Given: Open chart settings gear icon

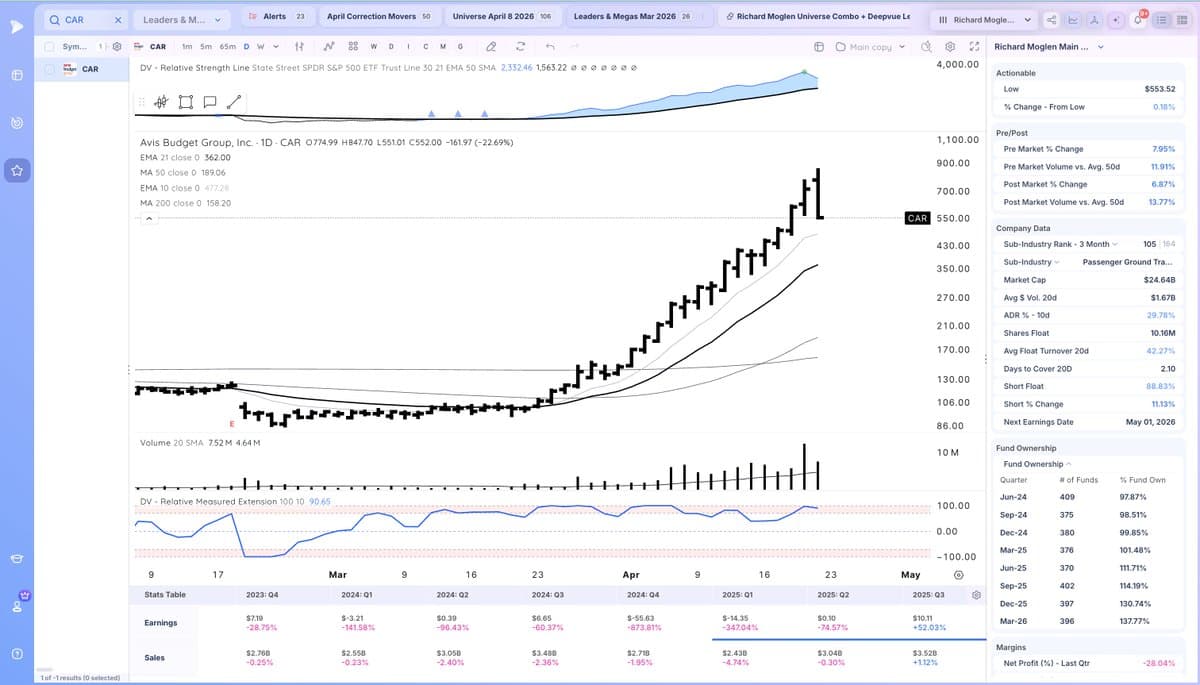Looking at the screenshot, I should [x=949, y=46].
